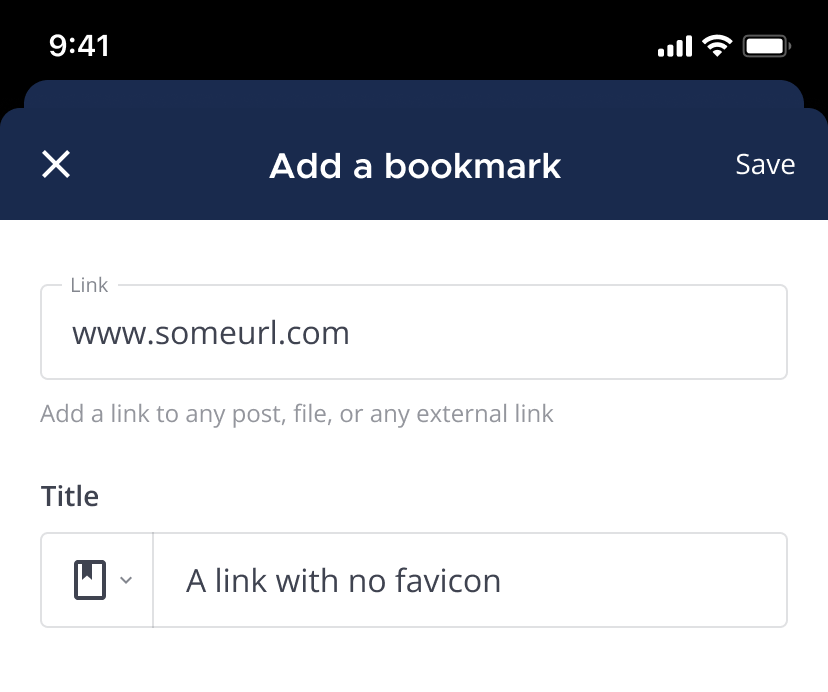Click the 'Title' field label
The image size is (828, 692).
pyautogui.click(x=70, y=496)
